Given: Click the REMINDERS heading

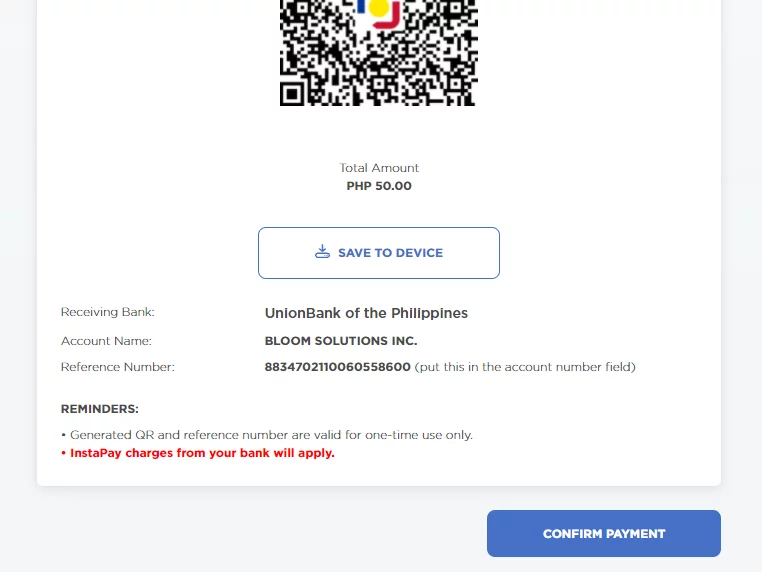Looking at the screenshot, I should [100, 409].
